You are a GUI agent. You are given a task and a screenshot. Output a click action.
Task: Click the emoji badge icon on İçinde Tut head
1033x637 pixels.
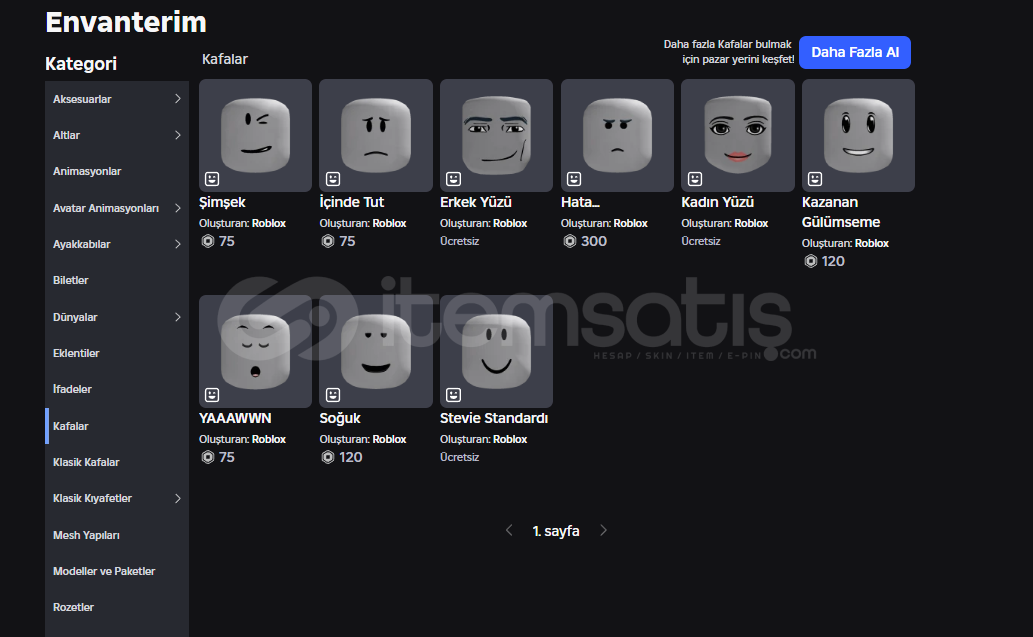click(x=333, y=179)
